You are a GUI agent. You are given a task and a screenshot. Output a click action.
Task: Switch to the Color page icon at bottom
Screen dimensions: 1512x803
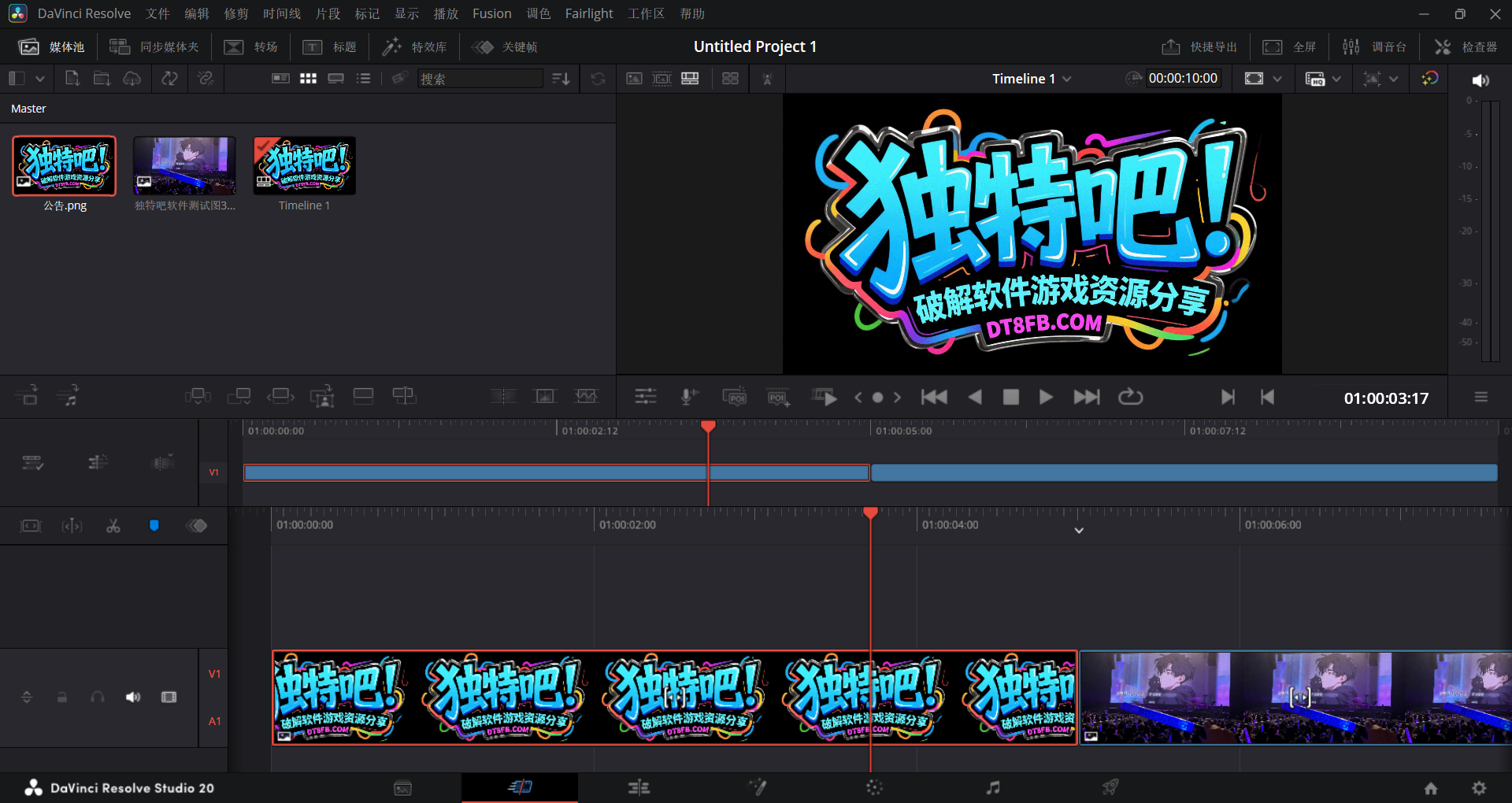pyautogui.click(x=873, y=787)
